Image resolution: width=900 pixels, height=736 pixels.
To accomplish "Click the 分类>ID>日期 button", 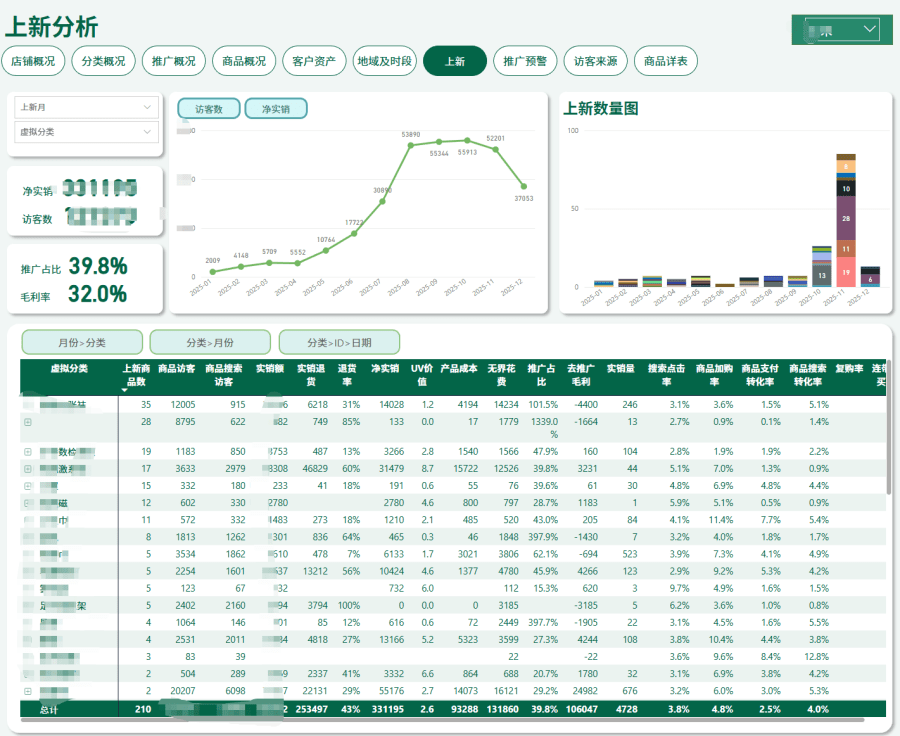I will (339, 342).
